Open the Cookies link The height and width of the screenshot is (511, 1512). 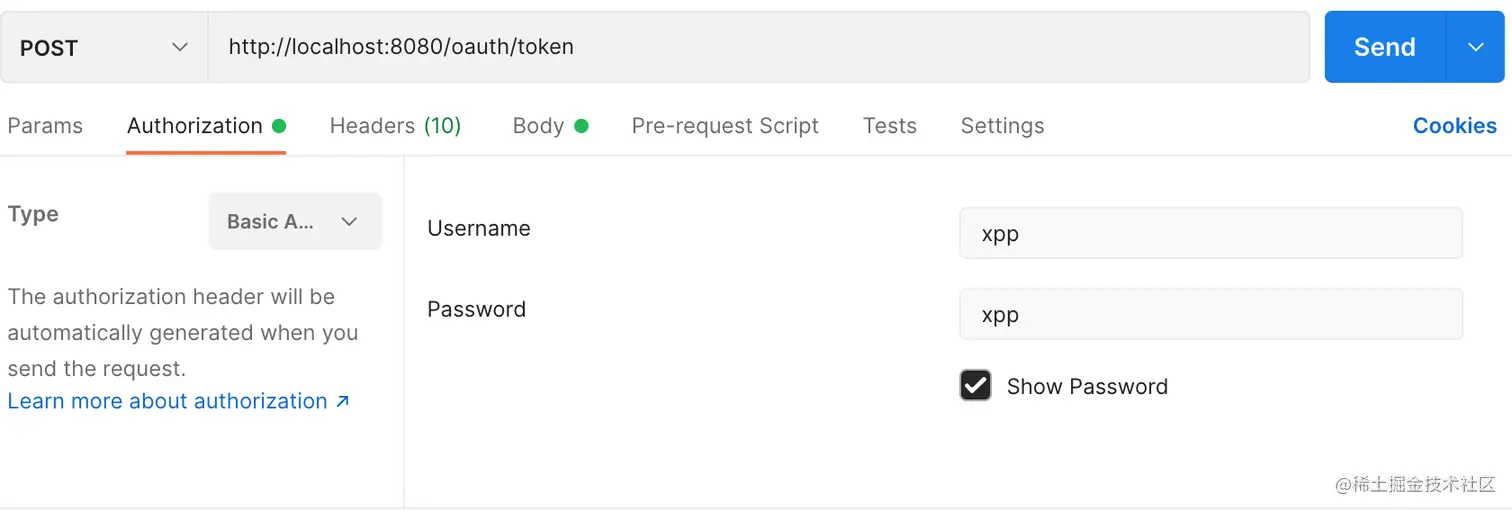pyautogui.click(x=1454, y=126)
